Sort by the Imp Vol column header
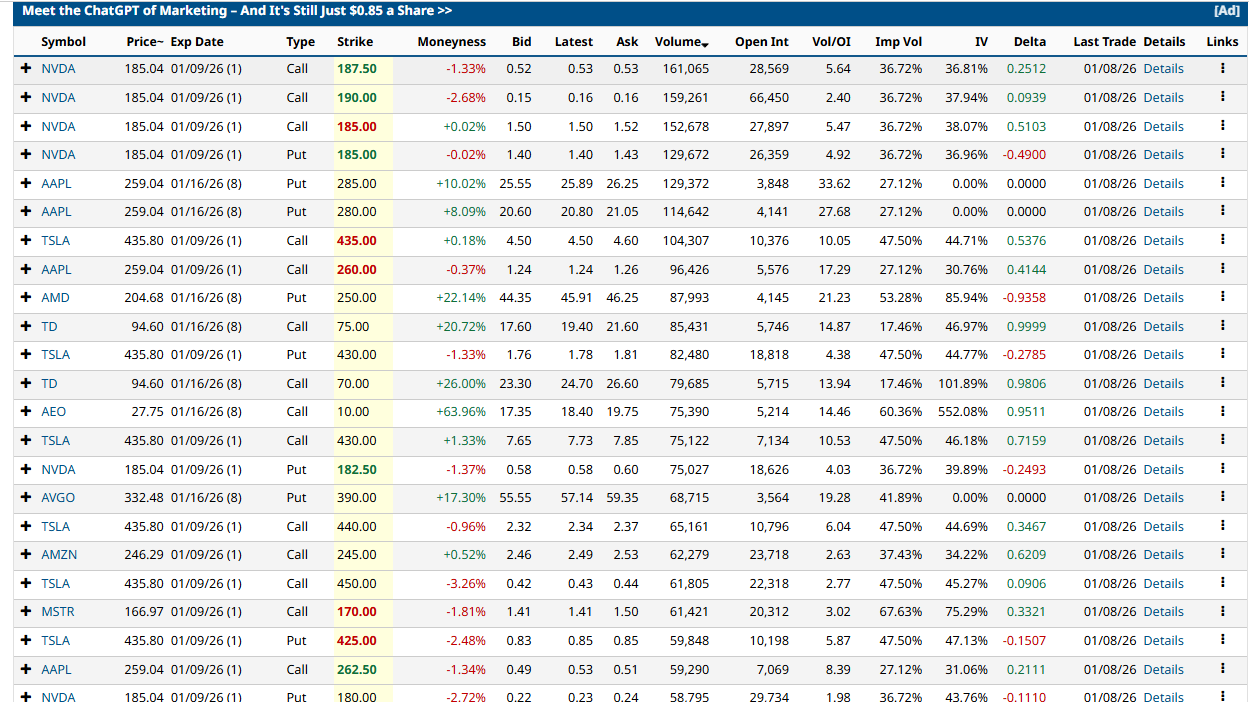Viewport: 1249px width, 702px height. point(898,42)
